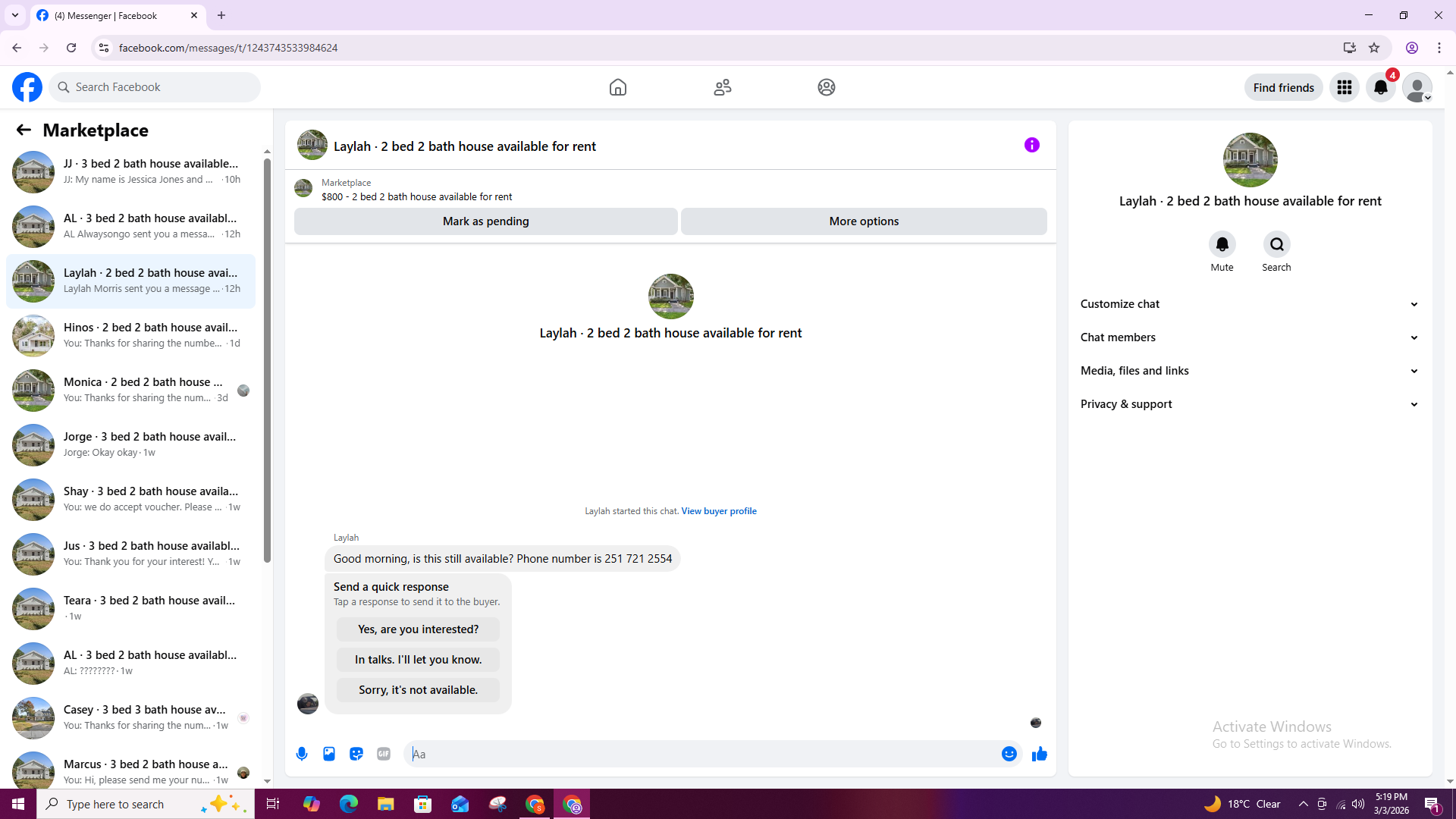
Task: Open the GIF picker icon
Action: coord(384,754)
